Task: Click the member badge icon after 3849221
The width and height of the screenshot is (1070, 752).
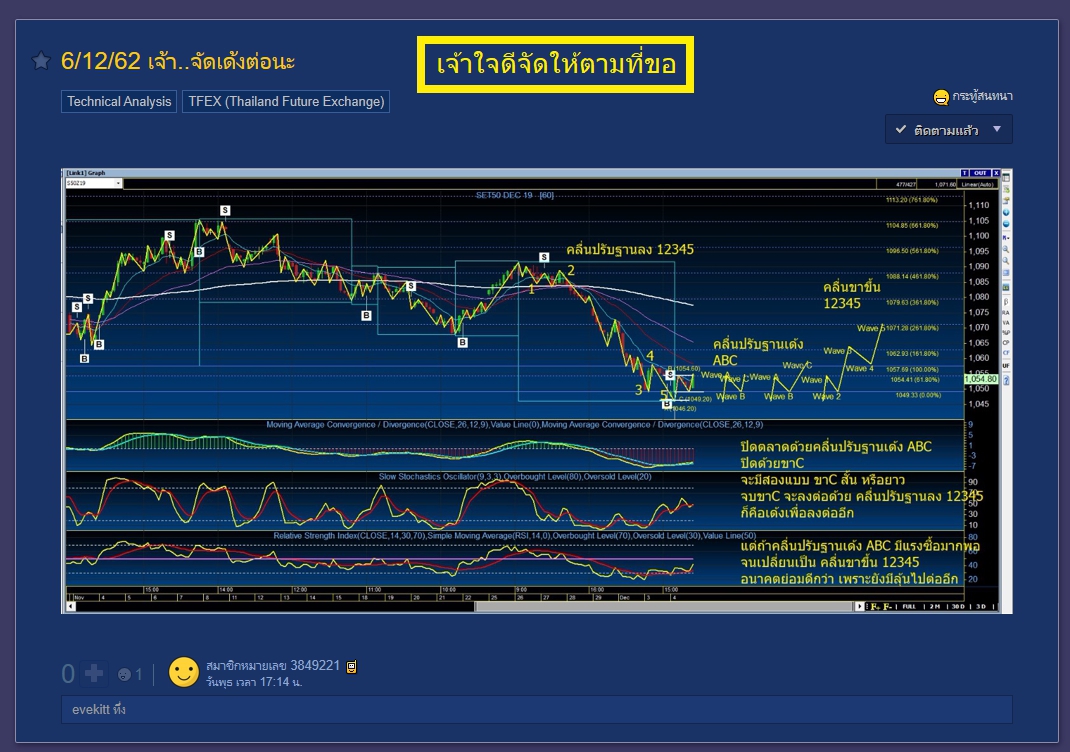Action: pyautogui.click(x=351, y=667)
